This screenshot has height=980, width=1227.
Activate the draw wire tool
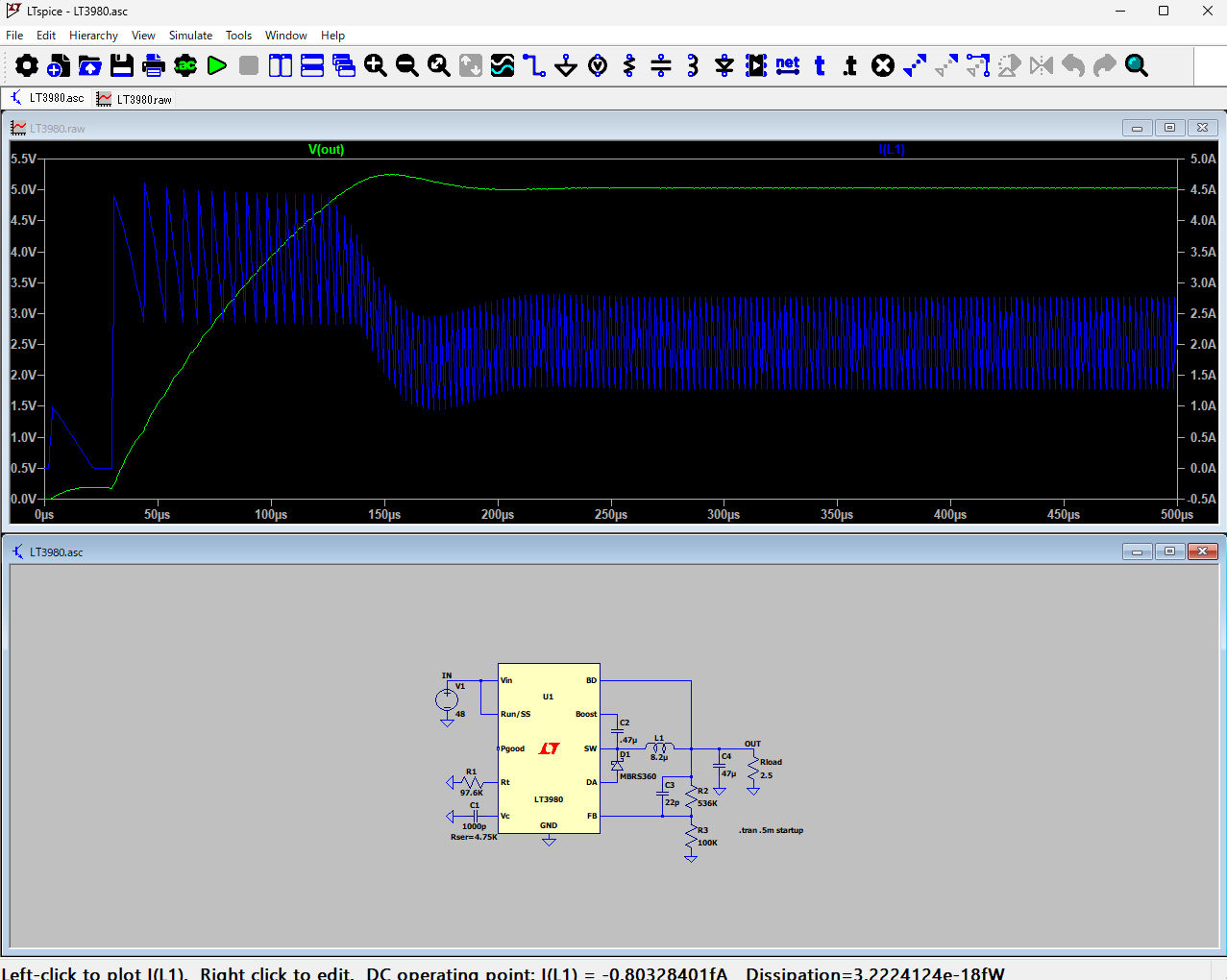coord(534,65)
